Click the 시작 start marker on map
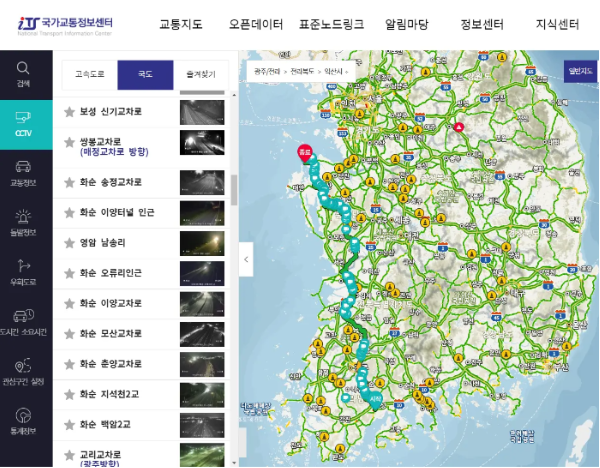 tap(376, 400)
